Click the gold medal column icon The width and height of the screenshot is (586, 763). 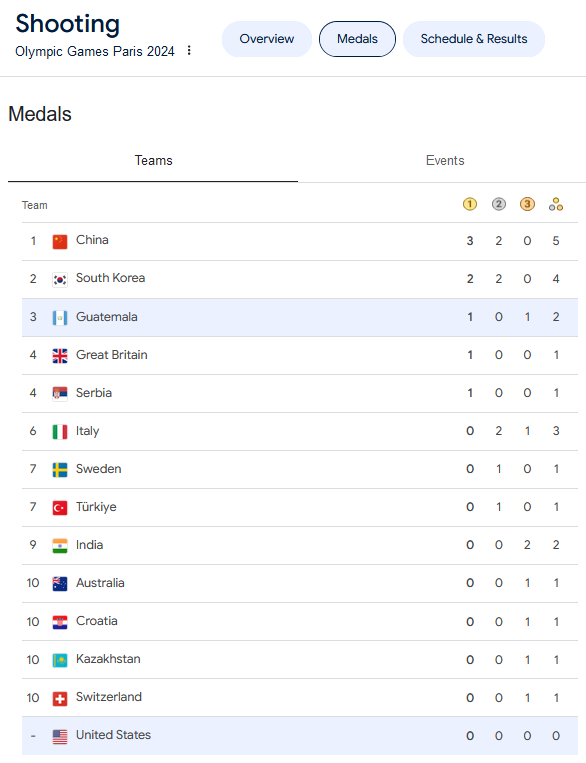pos(470,204)
